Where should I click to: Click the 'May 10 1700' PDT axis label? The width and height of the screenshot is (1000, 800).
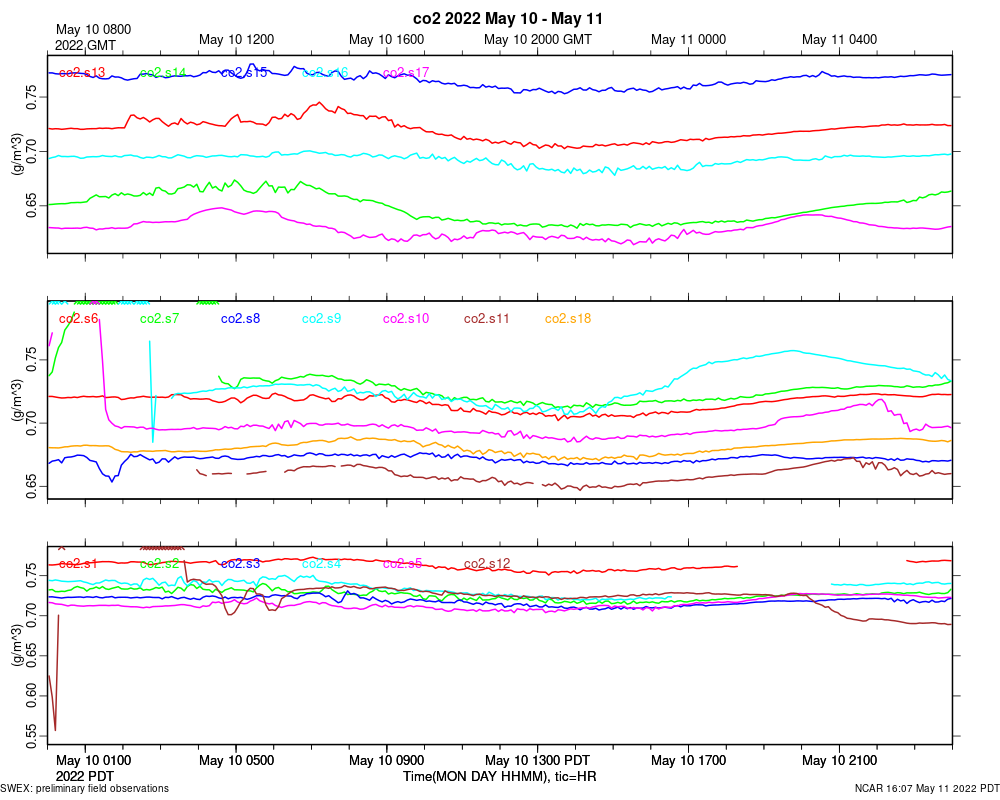[x=688, y=760]
